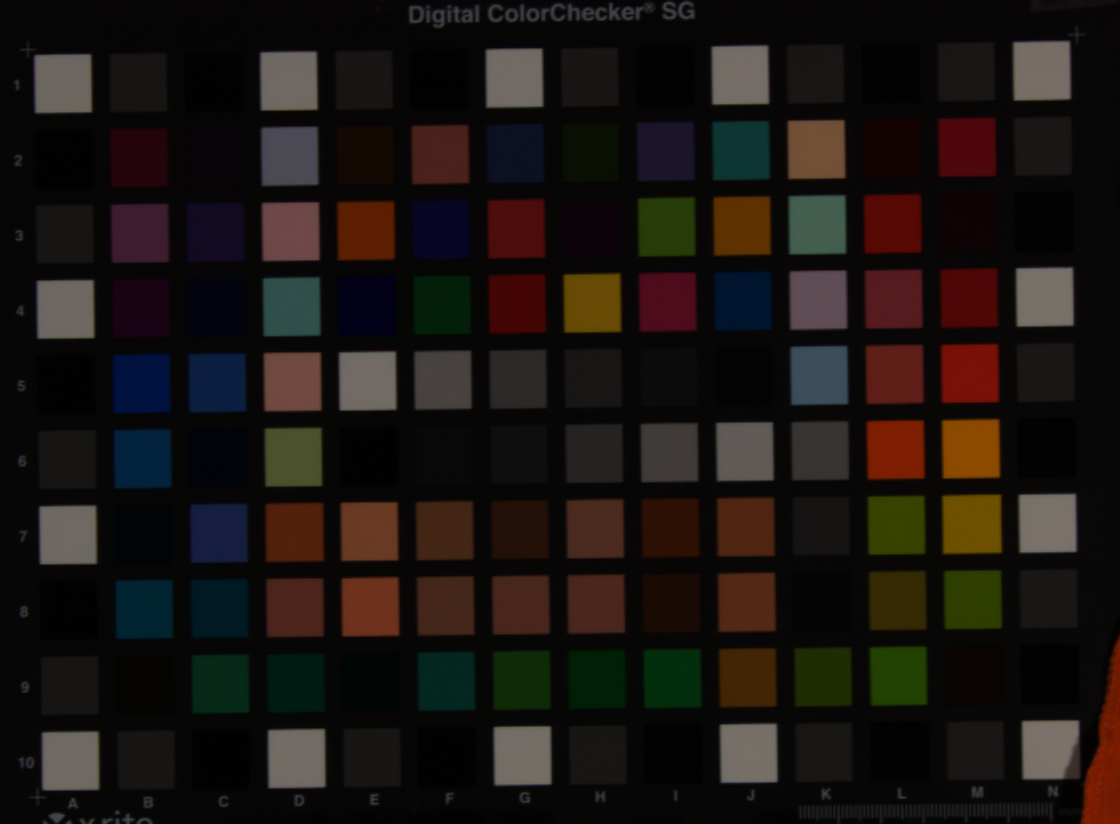Select the steel blue patch at K5
Viewport: 1120px width, 824px height.
click(x=819, y=376)
